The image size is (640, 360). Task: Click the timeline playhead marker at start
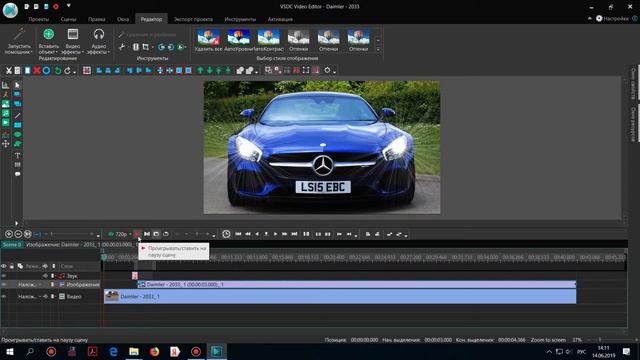pyautogui.click(x=104, y=257)
